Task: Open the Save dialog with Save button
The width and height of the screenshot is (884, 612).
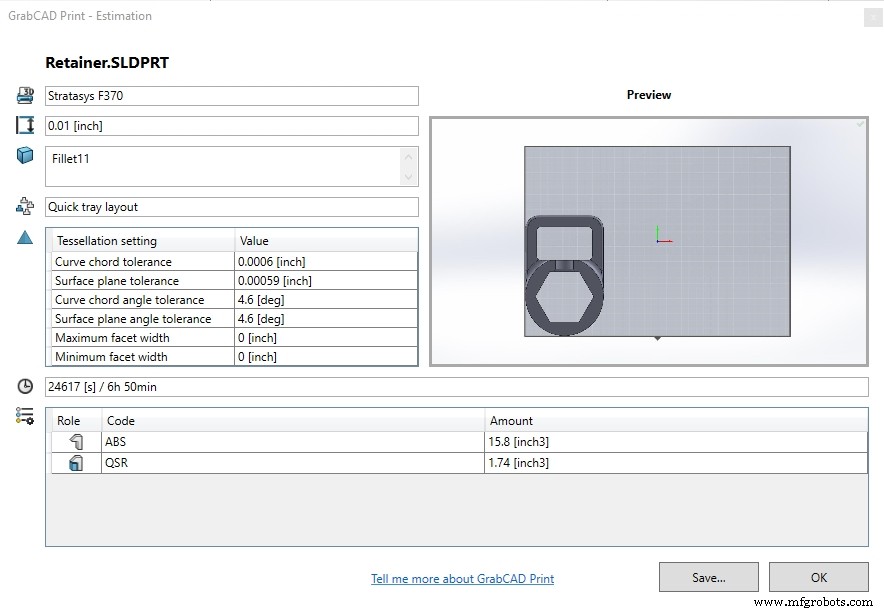Action: 708,577
